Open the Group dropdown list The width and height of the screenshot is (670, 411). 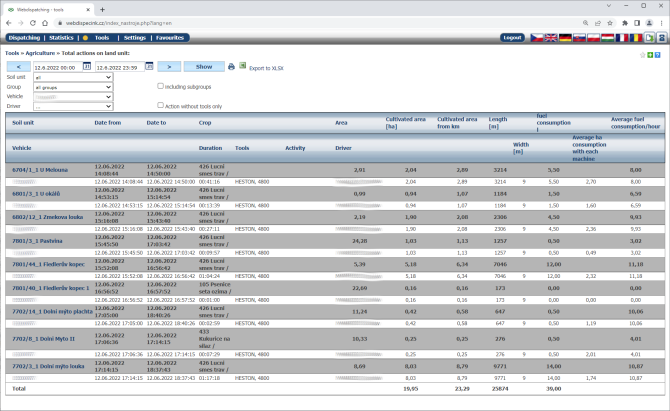(72, 86)
